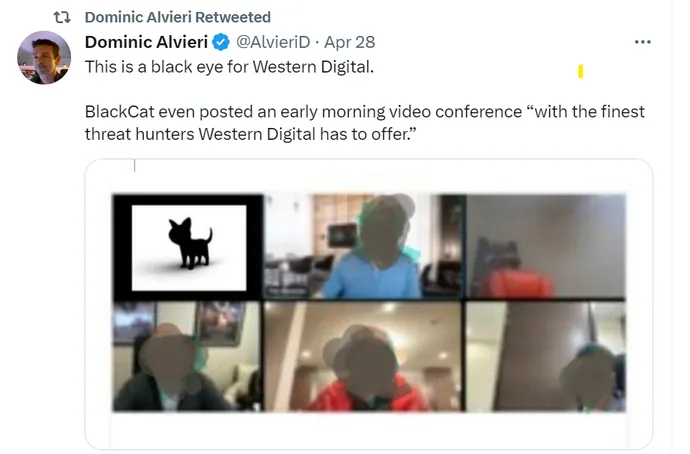Click the blue hoodie participant tile
The height and width of the screenshot is (454, 690).
(x=365, y=246)
